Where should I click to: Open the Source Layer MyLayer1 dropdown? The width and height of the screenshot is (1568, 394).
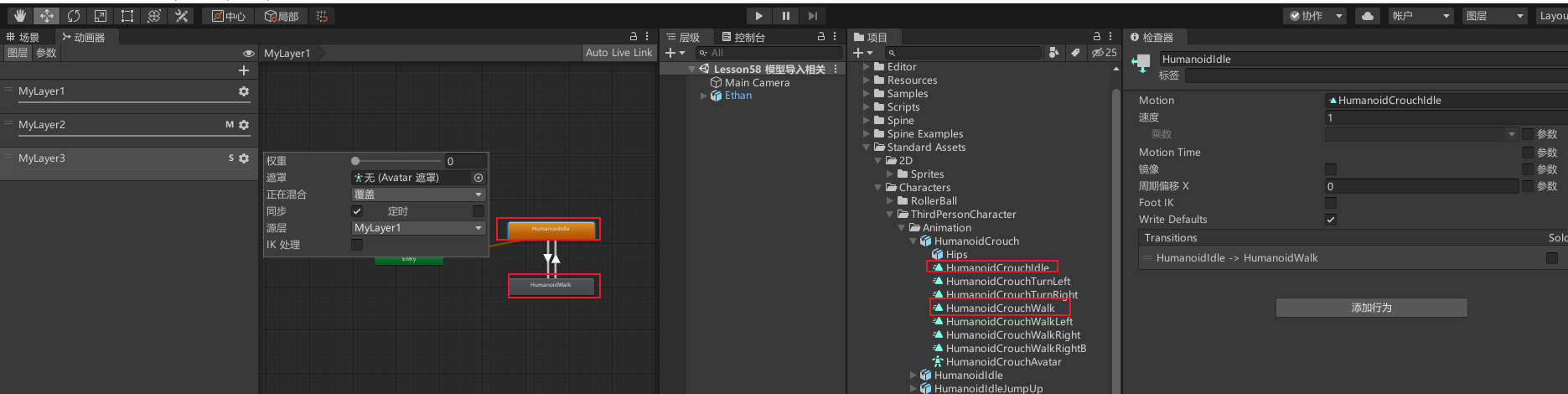pos(418,228)
